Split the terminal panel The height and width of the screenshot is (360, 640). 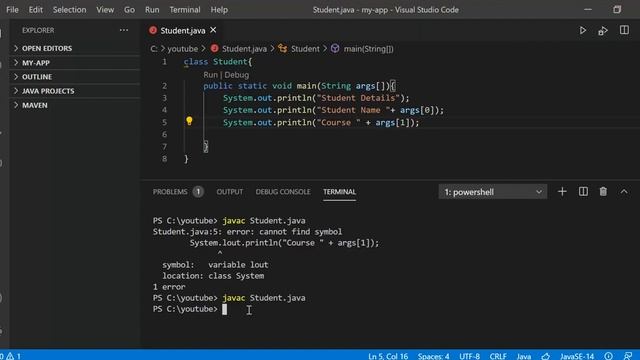pos(583,191)
